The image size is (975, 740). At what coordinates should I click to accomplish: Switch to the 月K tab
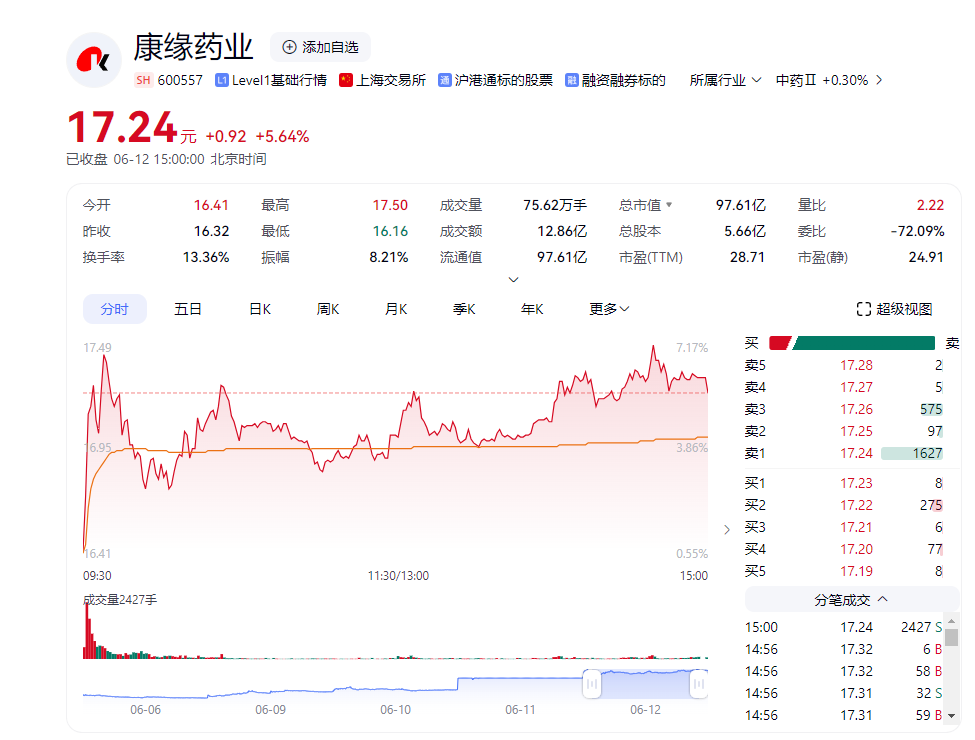[396, 309]
